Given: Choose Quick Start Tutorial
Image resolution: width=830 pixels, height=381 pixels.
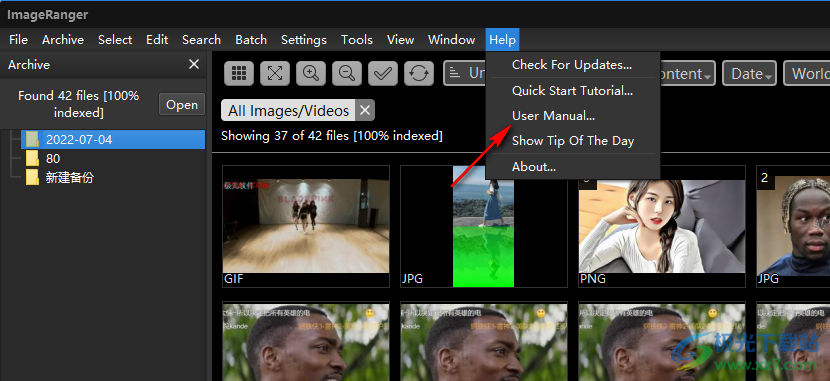Looking at the screenshot, I should (x=572, y=90).
